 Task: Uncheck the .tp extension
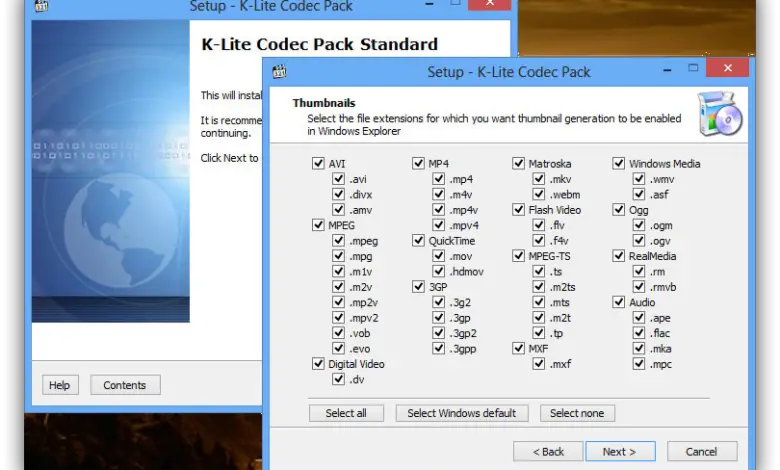coord(539,333)
